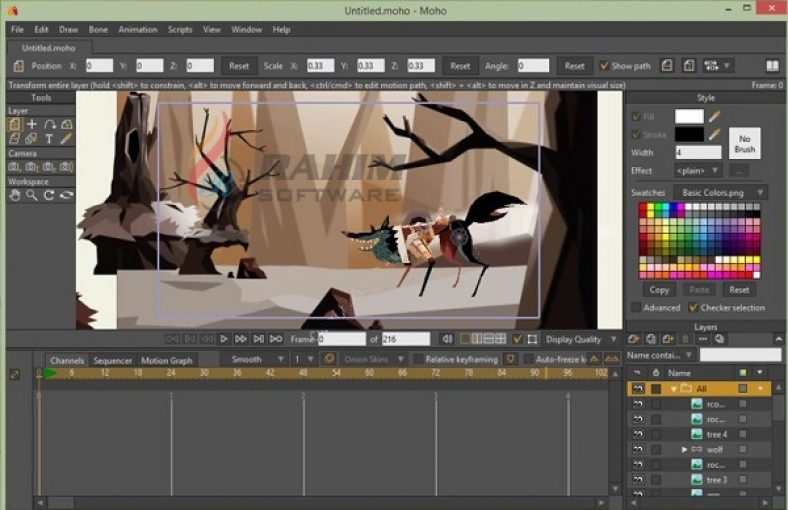The image size is (788, 510).
Task: Hide the tree 4 layer
Action: pyautogui.click(x=637, y=435)
